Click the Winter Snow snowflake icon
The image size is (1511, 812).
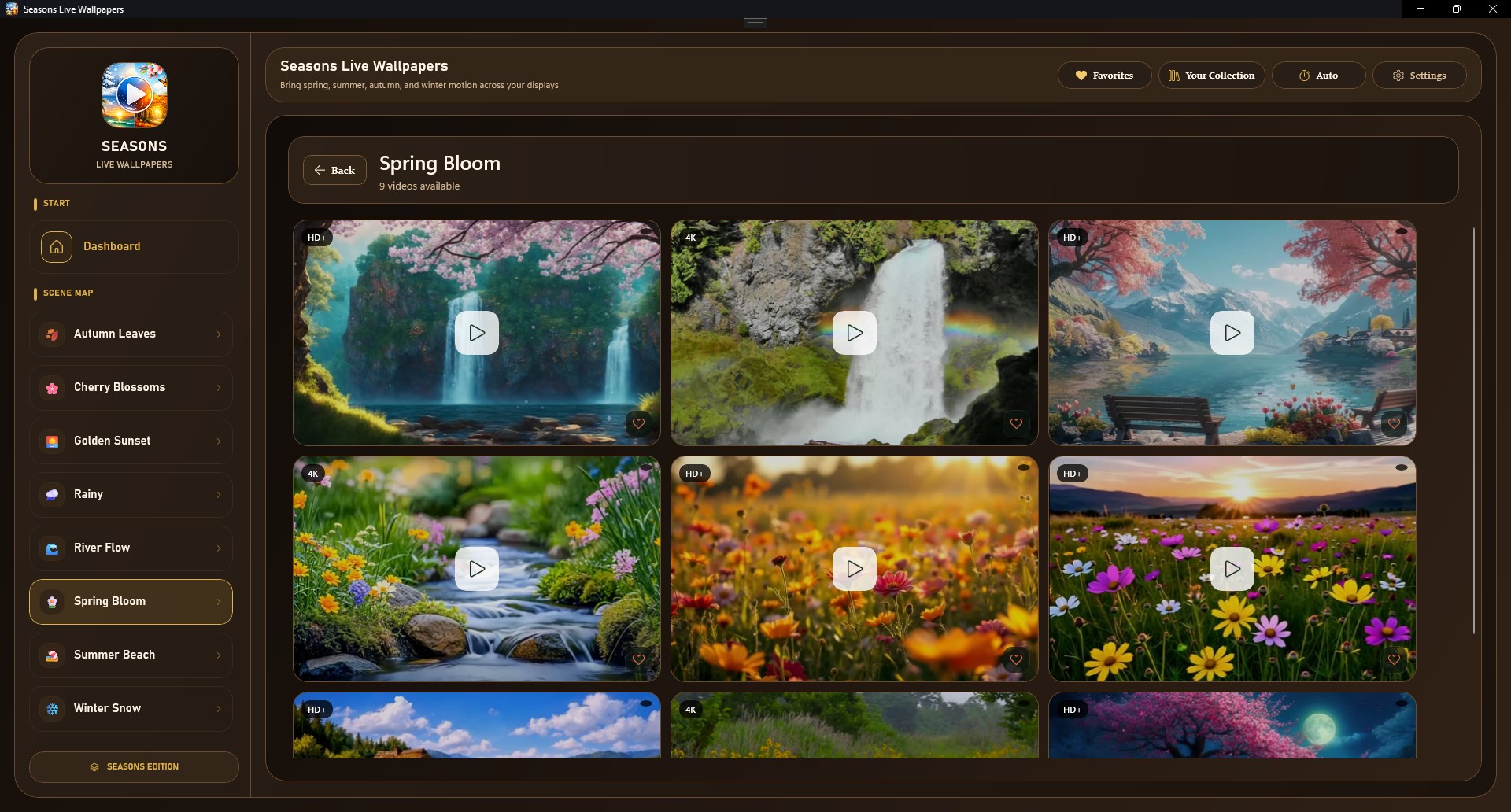coord(53,709)
